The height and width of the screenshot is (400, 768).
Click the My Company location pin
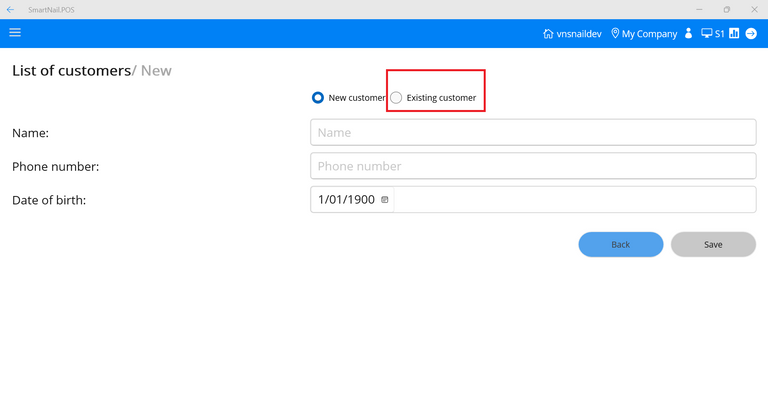pos(615,34)
